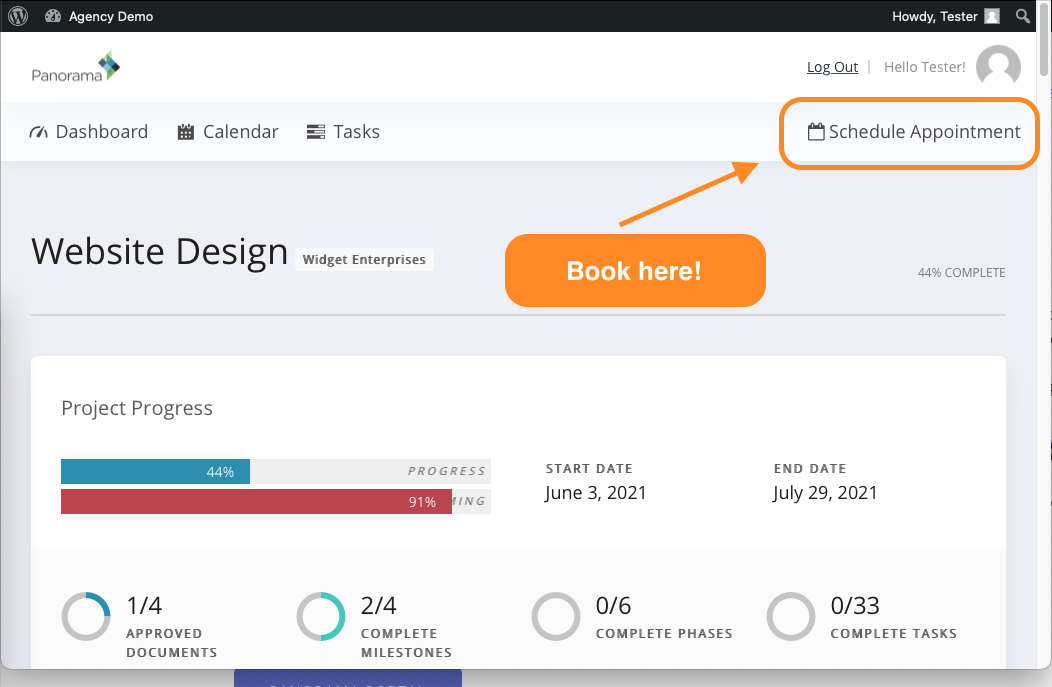Click the profile avatar next to Hello Tester
The image size is (1052, 687).
tap(997, 66)
